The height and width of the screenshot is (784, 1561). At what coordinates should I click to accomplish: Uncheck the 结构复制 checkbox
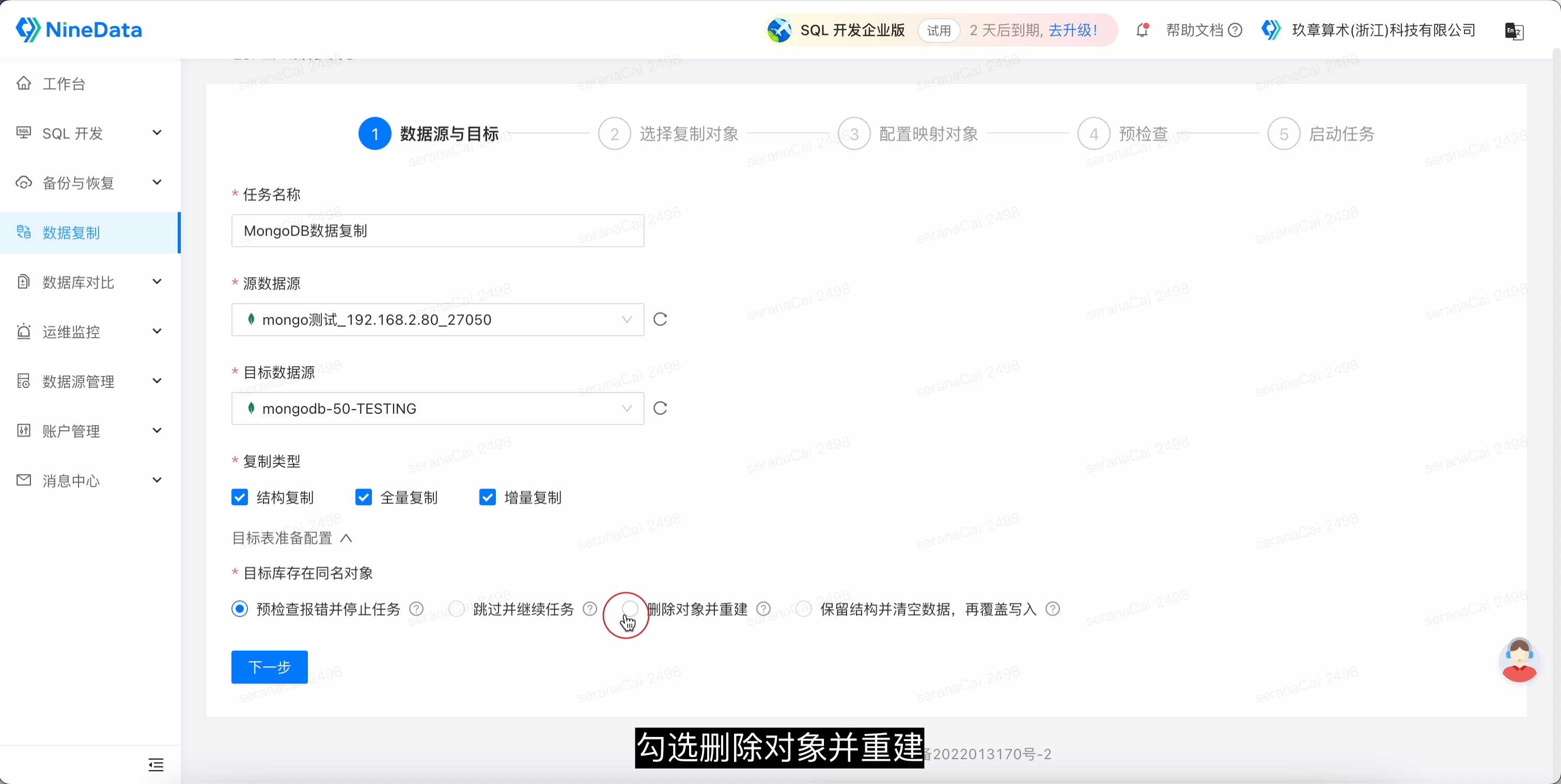click(x=240, y=497)
